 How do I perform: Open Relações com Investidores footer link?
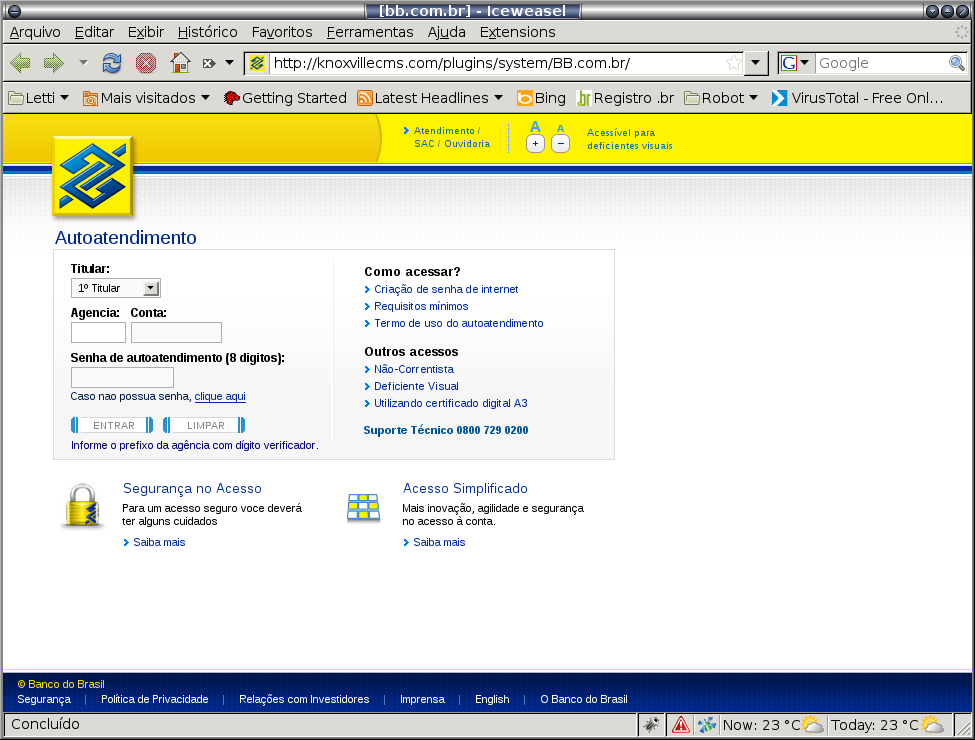tap(304, 700)
